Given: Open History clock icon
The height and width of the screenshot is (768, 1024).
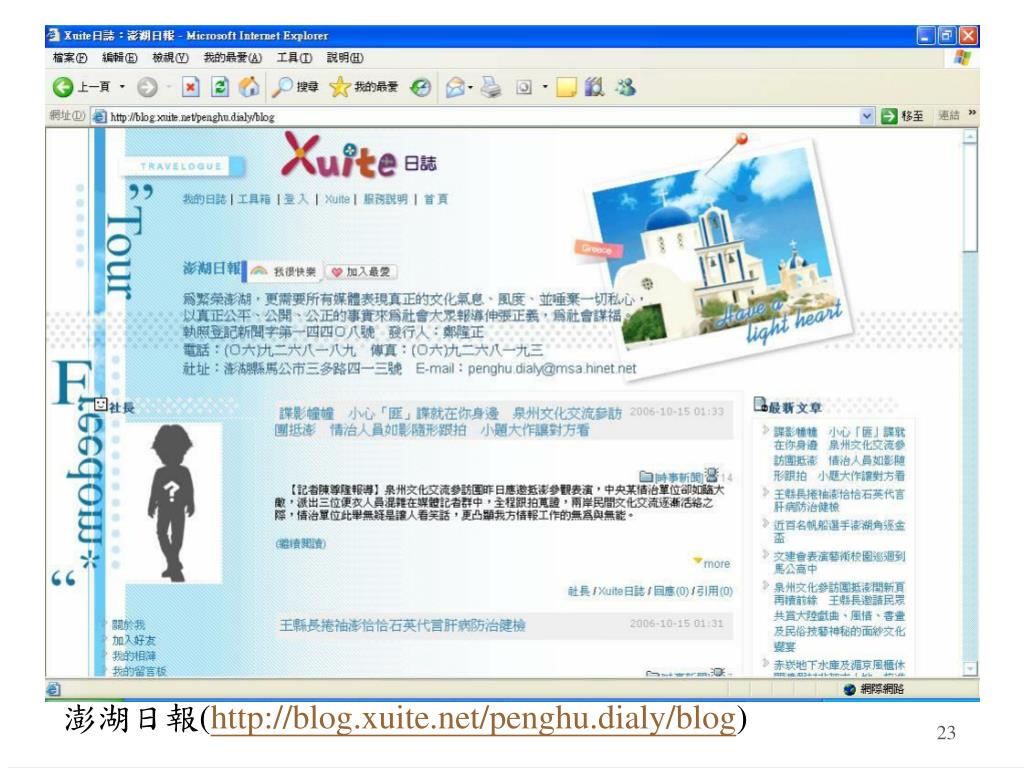Looking at the screenshot, I should pyautogui.click(x=421, y=87).
